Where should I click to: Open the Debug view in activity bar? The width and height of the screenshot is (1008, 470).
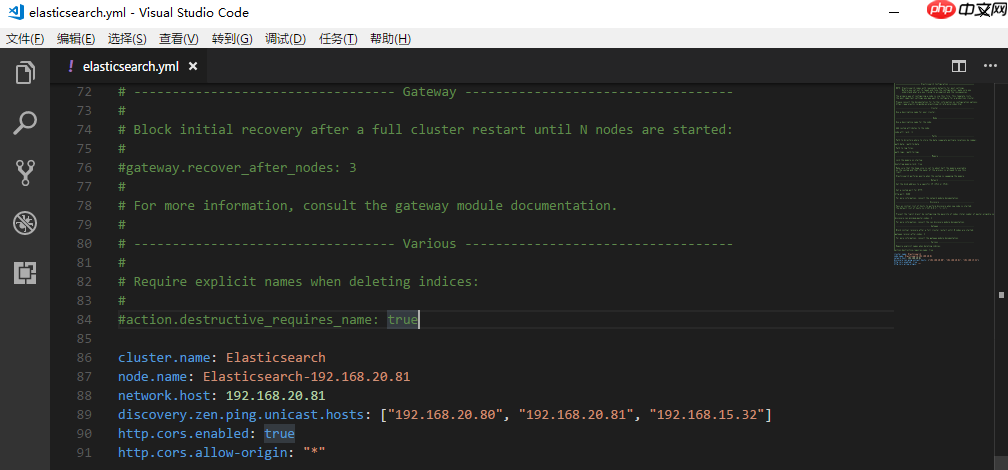tap(25, 223)
